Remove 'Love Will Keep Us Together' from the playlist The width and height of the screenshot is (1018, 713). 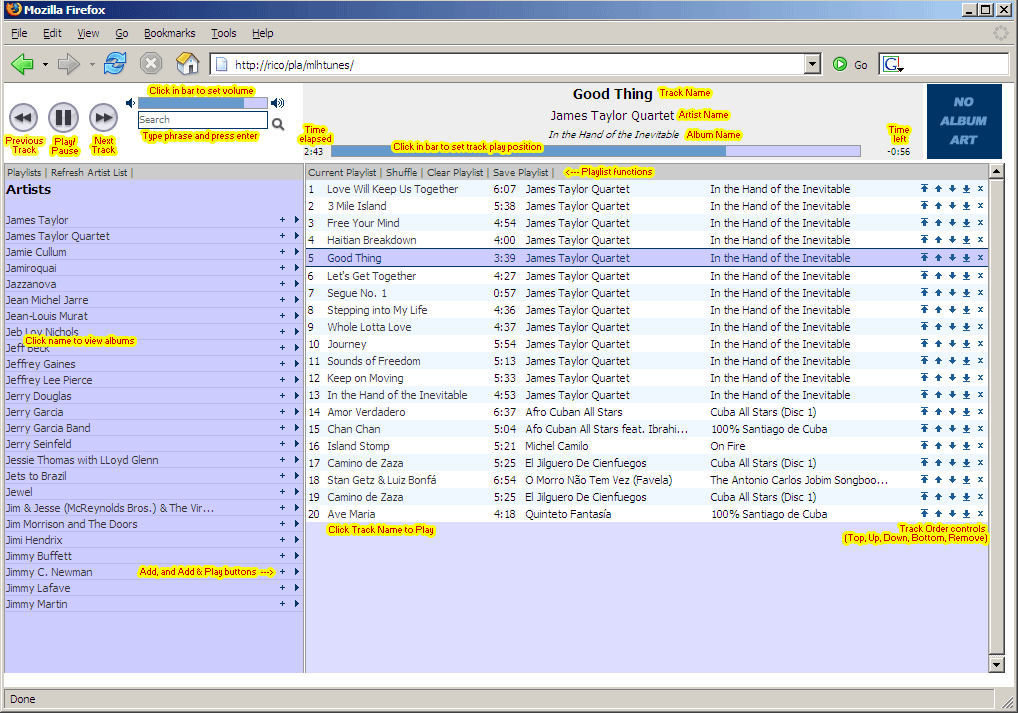coord(980,189)
